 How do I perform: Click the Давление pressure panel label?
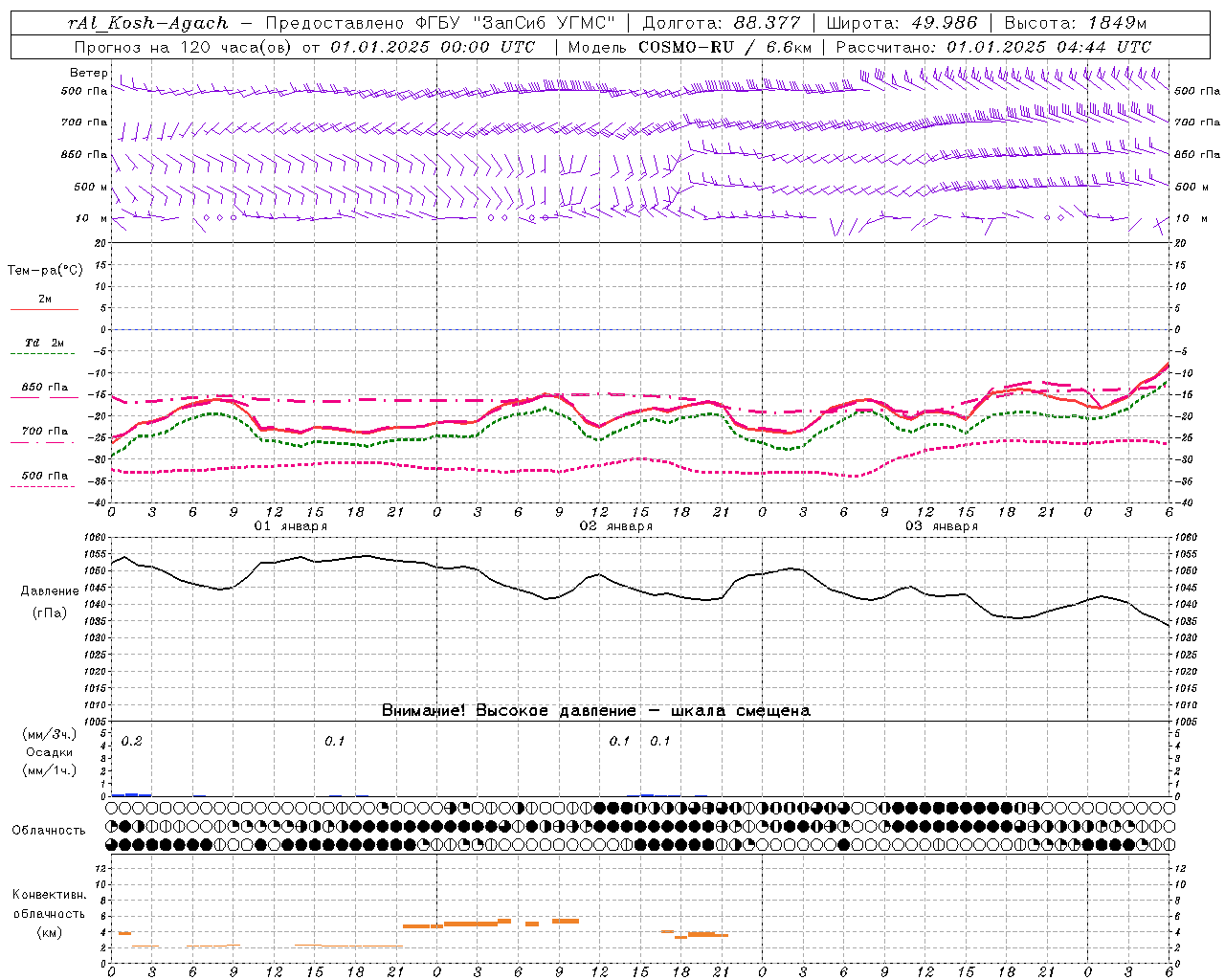(50, 591)
